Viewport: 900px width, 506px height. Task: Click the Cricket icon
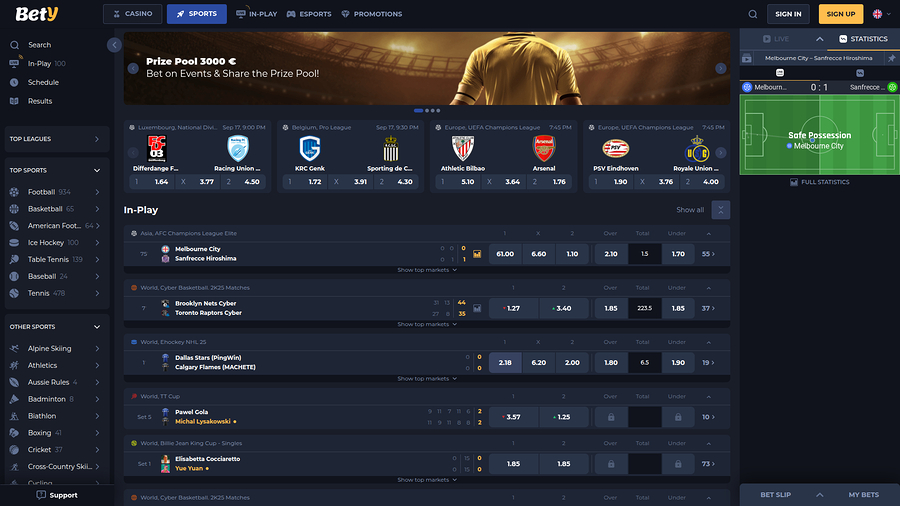[14, 450]
